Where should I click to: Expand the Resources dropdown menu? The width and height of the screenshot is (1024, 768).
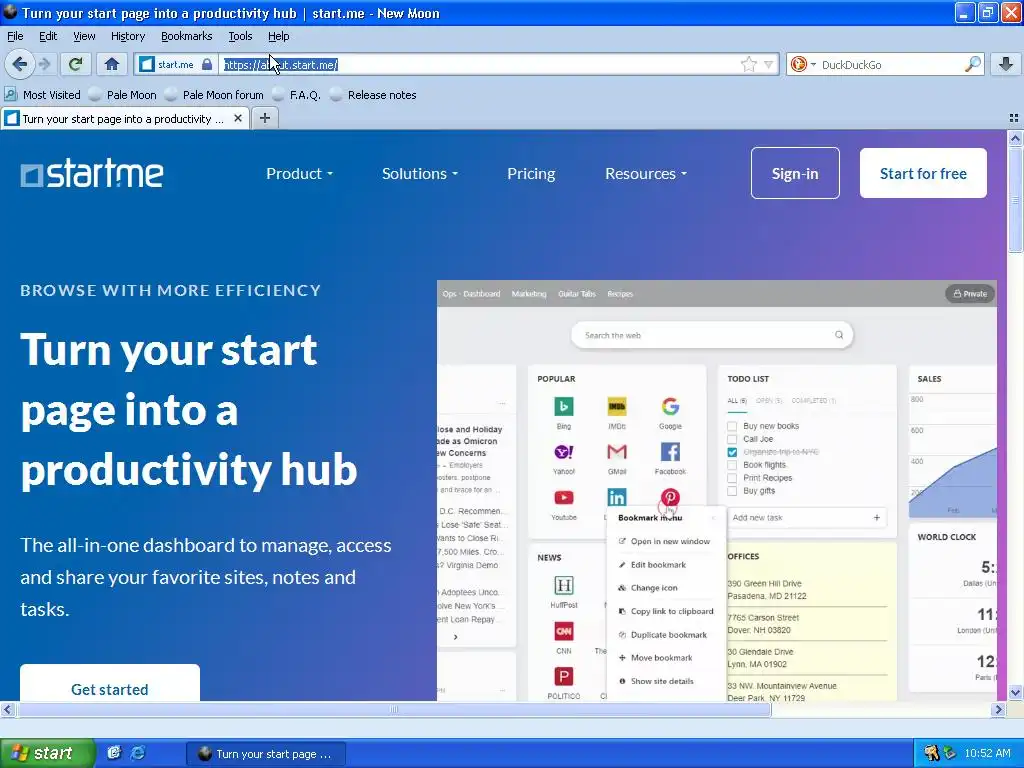click(646, 174)
